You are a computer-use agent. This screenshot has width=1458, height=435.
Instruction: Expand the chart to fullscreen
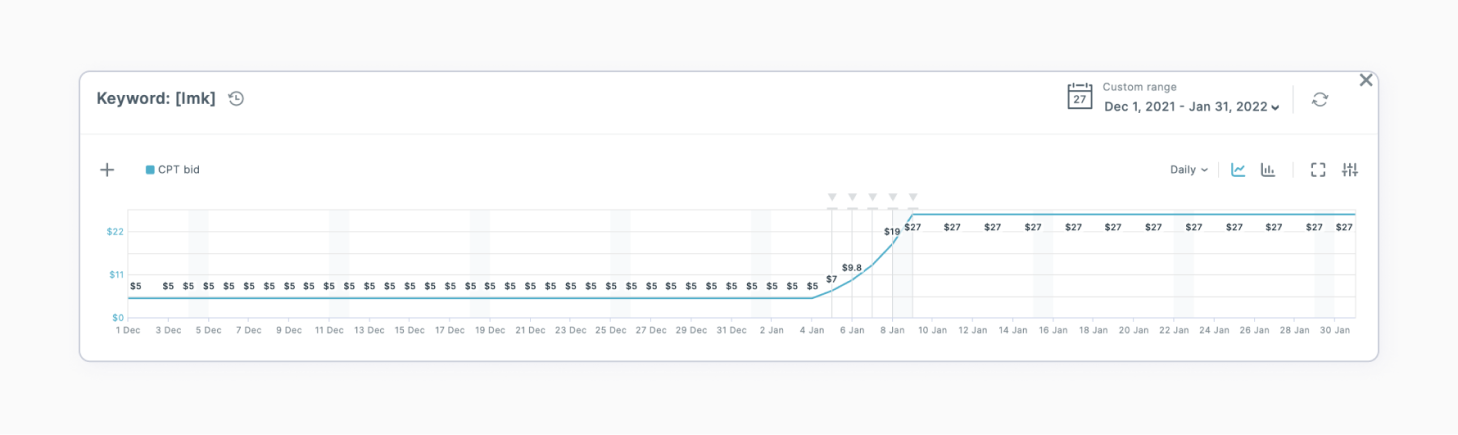(x=1318, y=170)
